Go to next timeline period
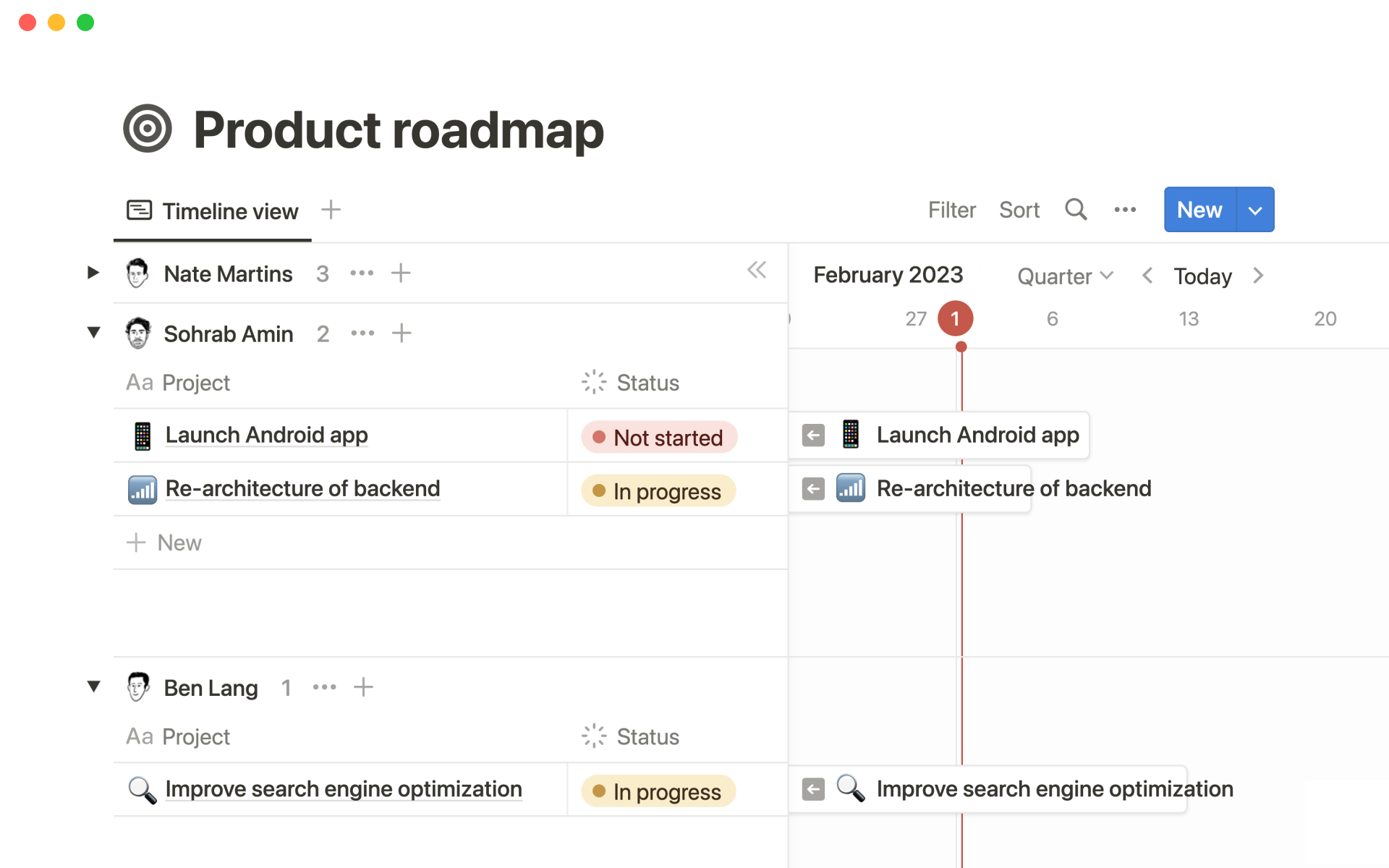The image size is (1389, 868). (x=1258, y=276)
